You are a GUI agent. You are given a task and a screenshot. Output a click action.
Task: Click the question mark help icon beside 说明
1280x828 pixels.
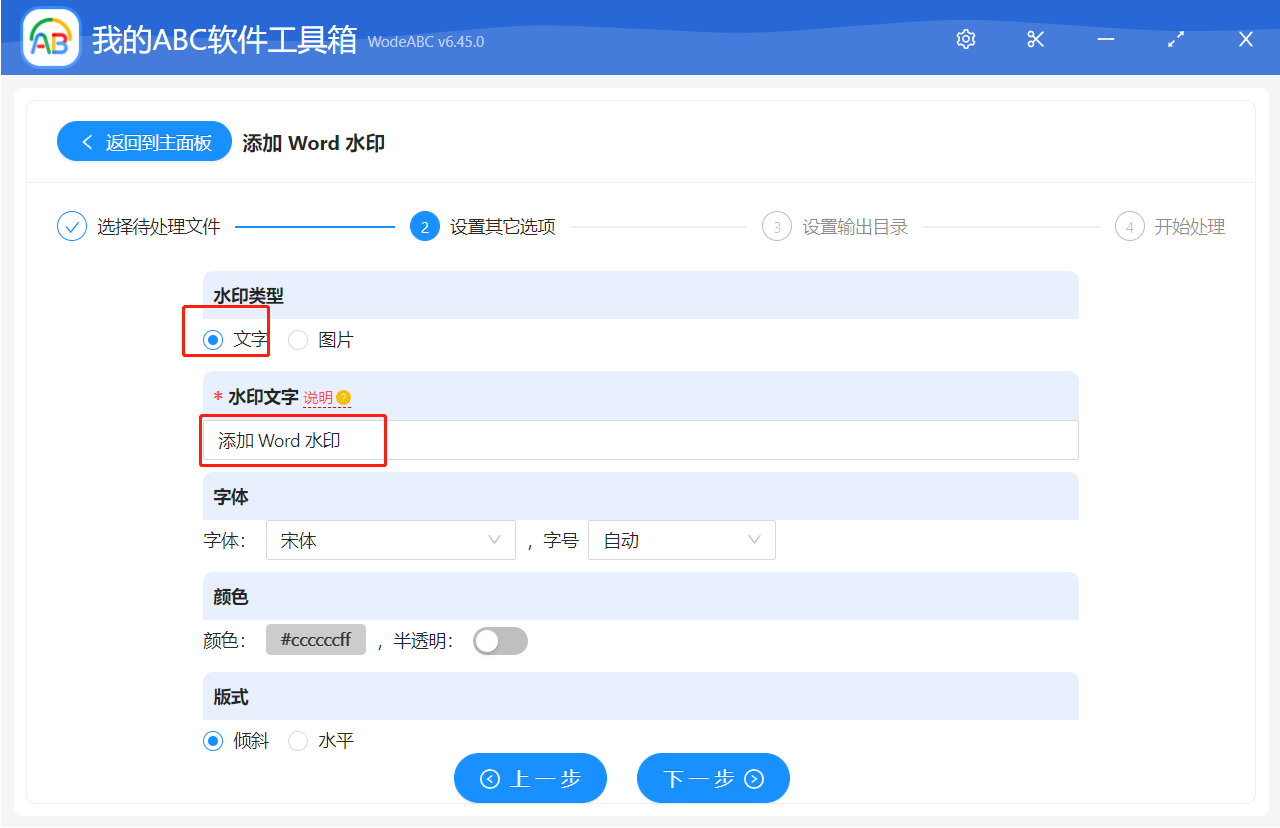344,398
